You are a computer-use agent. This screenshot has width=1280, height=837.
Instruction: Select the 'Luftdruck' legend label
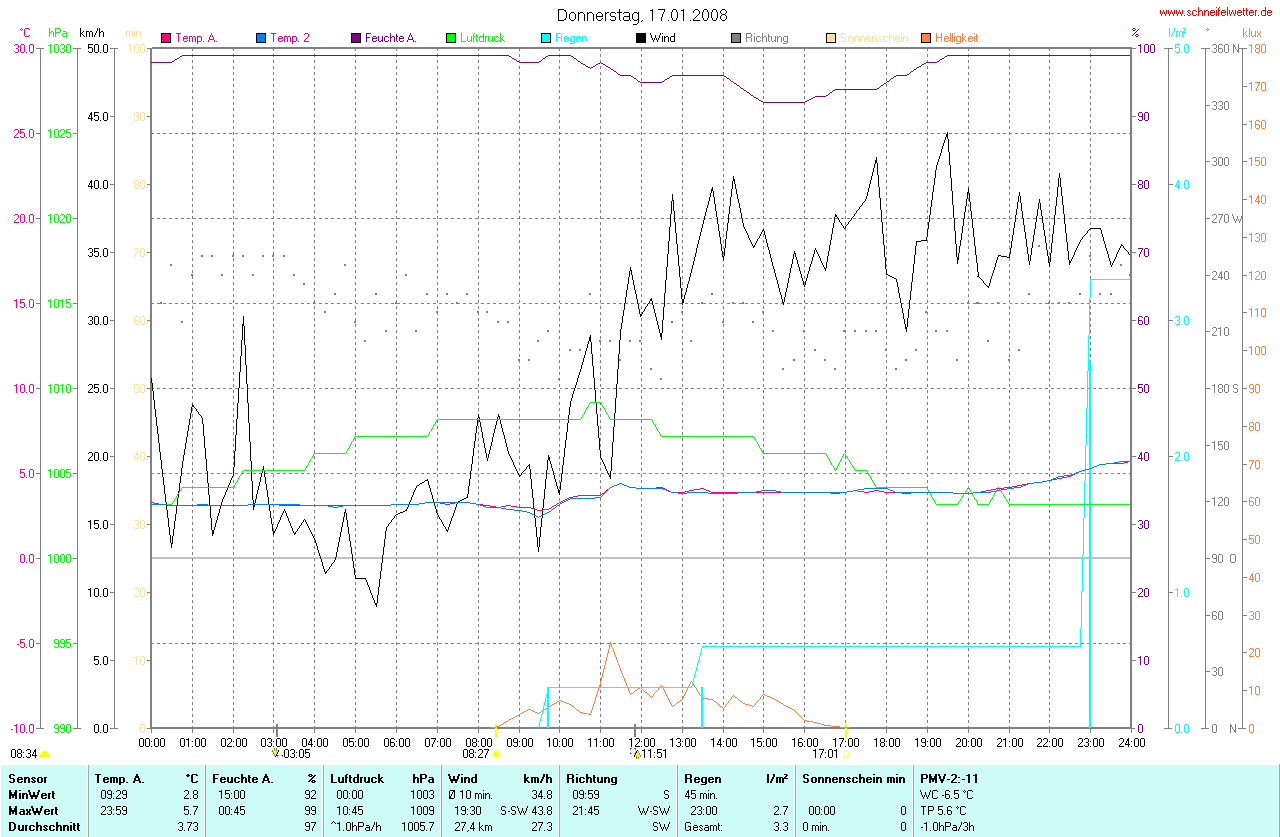(x=482, y=38)
